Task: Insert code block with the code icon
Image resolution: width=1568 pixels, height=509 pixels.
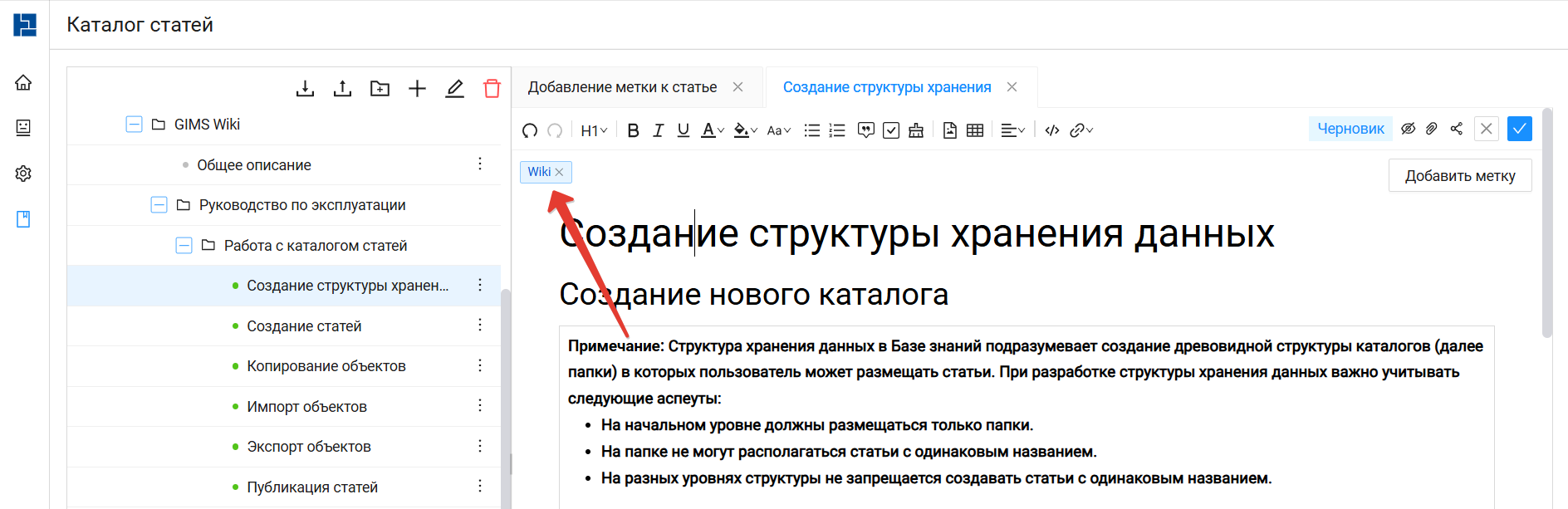Action: 1051,130
